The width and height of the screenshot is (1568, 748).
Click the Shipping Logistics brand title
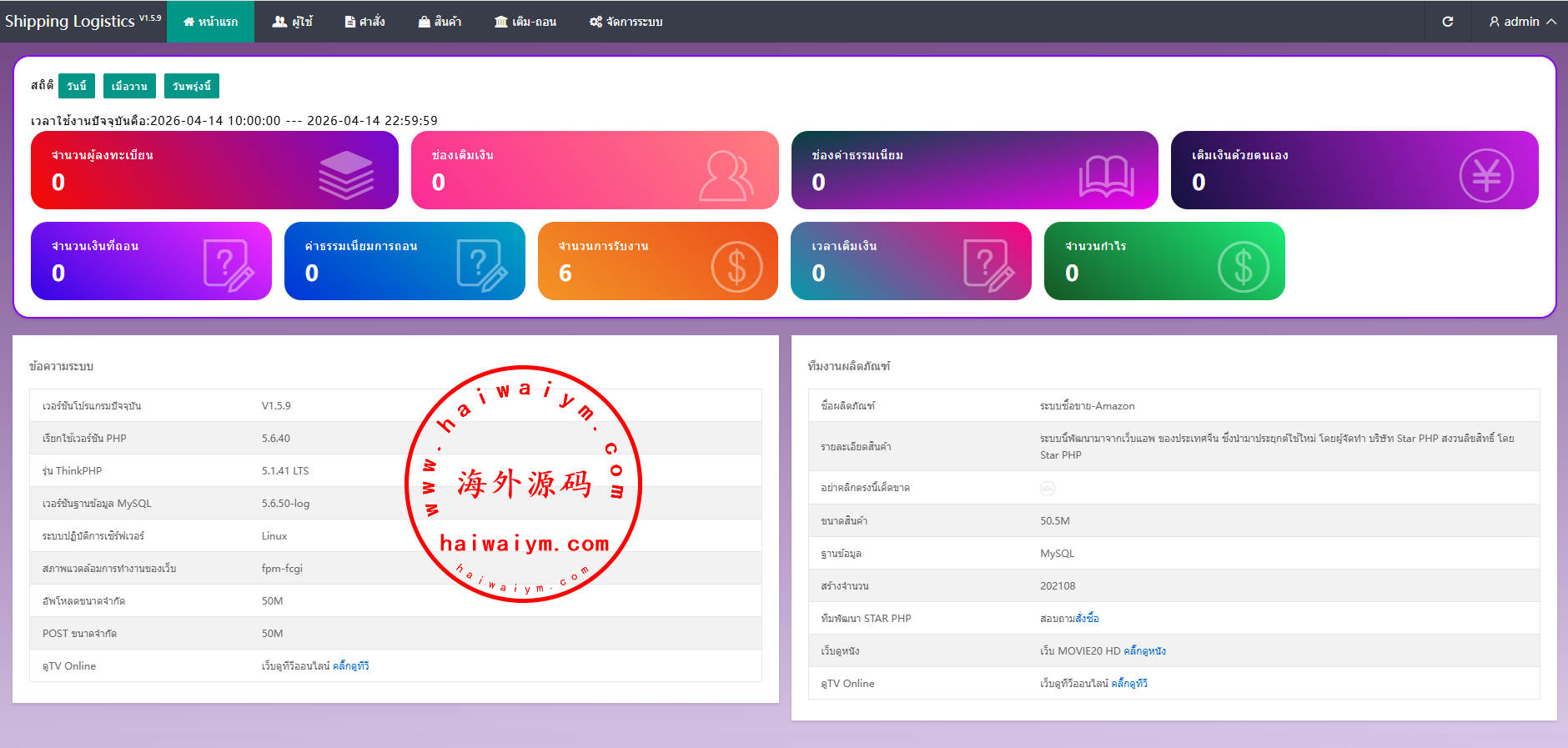70,22
